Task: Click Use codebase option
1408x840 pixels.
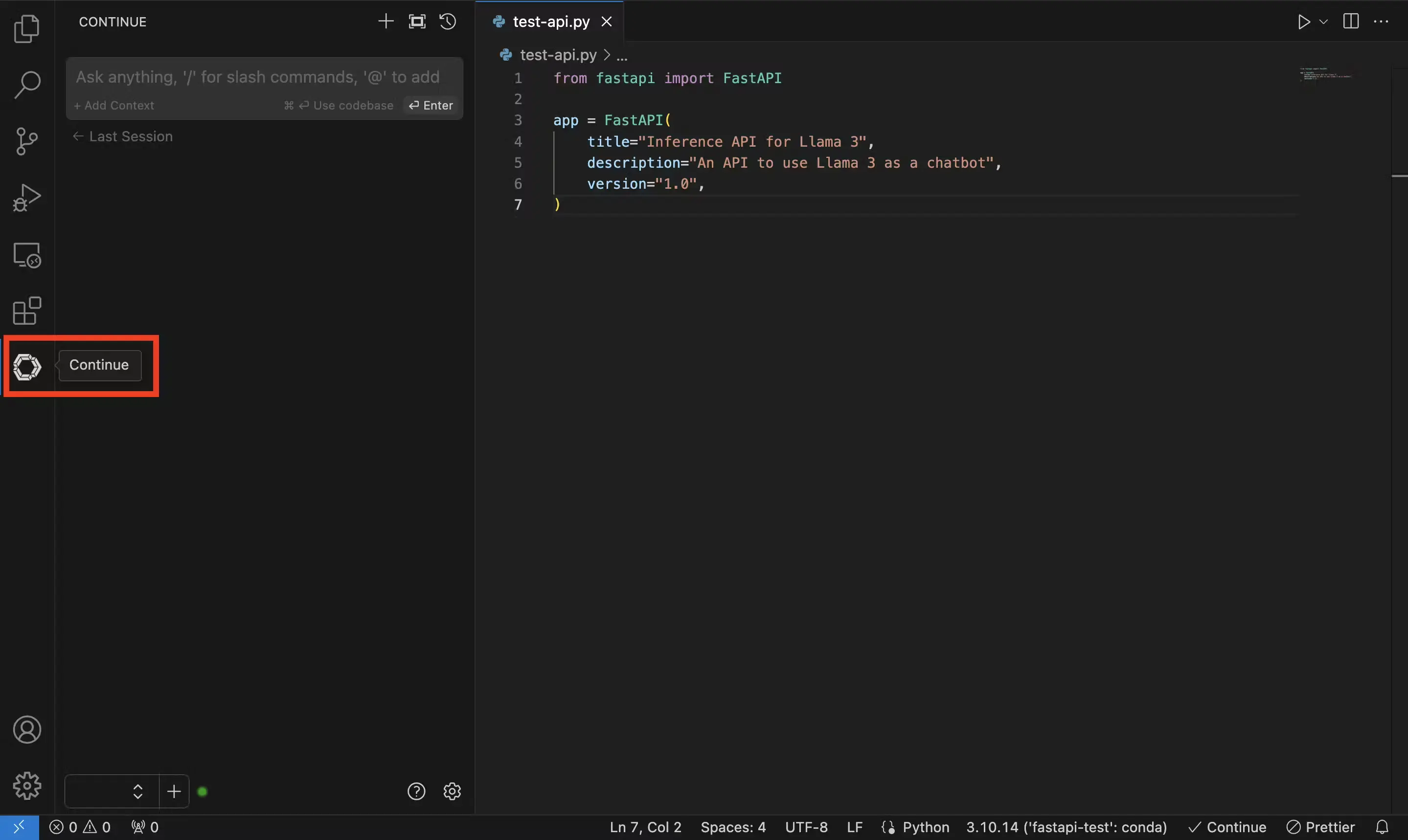Action: [x=339, y=105]
